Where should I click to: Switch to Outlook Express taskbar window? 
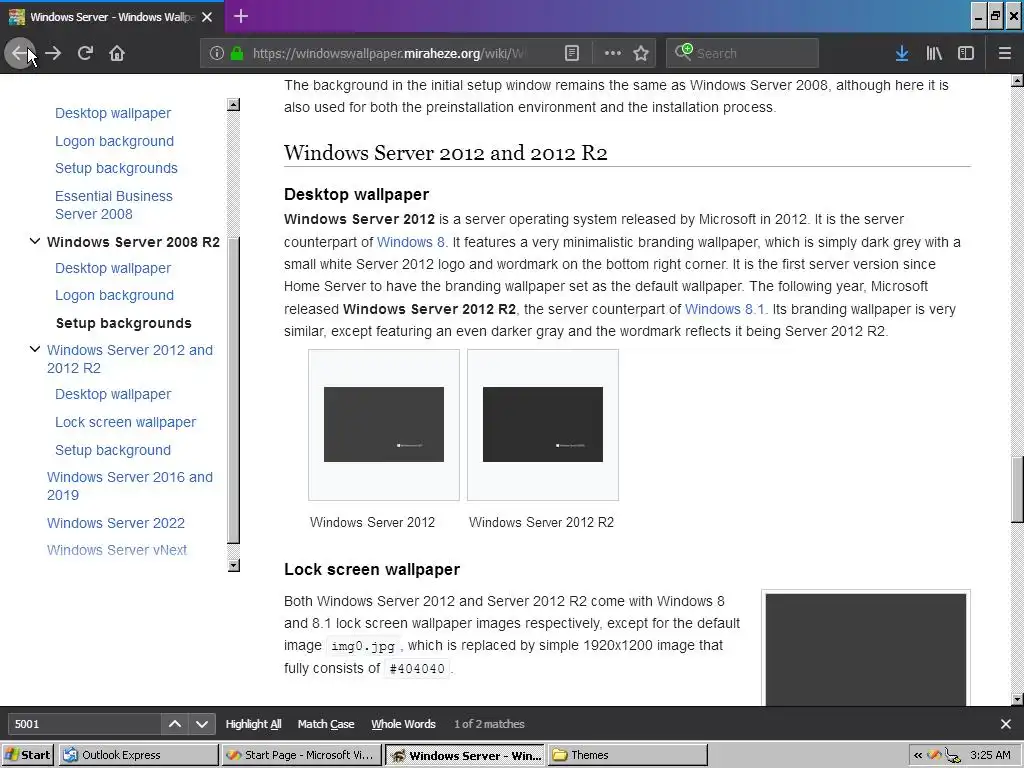(138, 755)
